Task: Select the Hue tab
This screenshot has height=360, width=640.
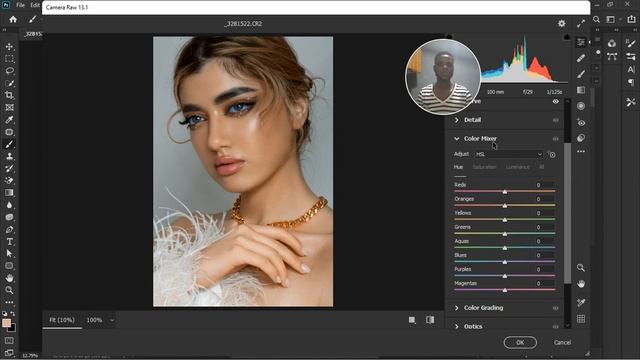Action: (x=458, y=167)
